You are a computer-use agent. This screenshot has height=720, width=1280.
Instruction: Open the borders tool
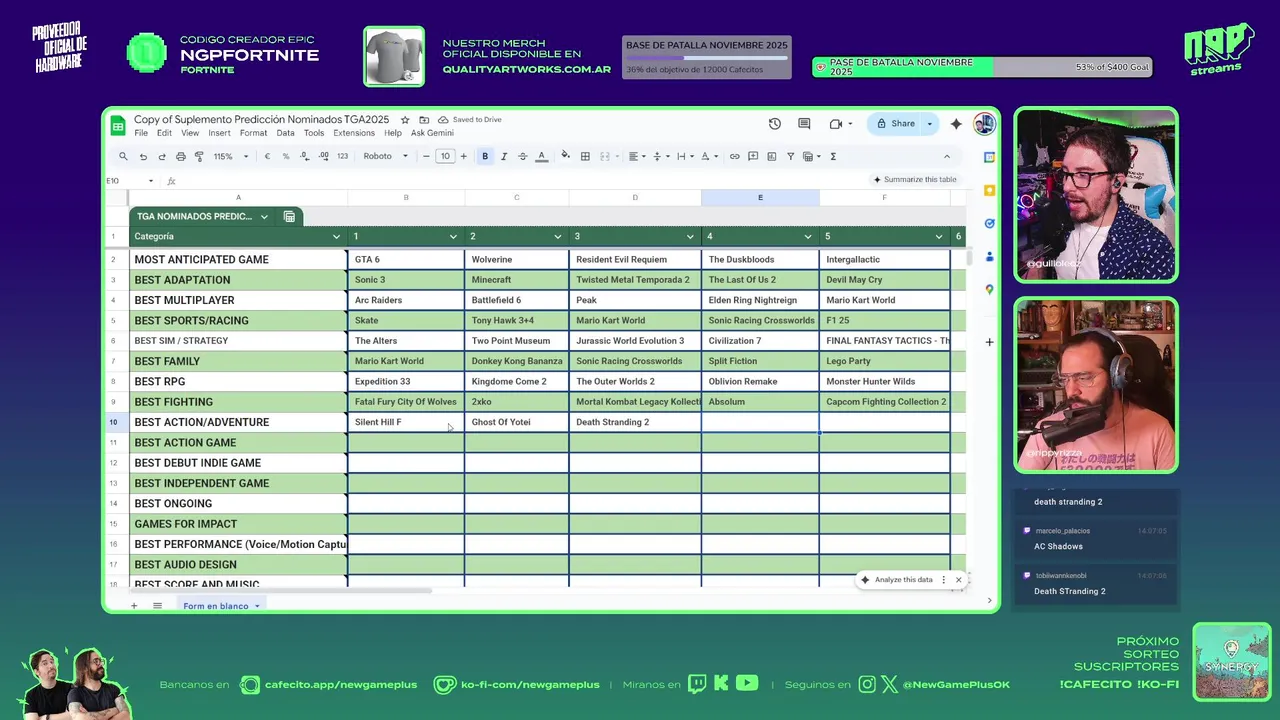click(x=585, y=156)
